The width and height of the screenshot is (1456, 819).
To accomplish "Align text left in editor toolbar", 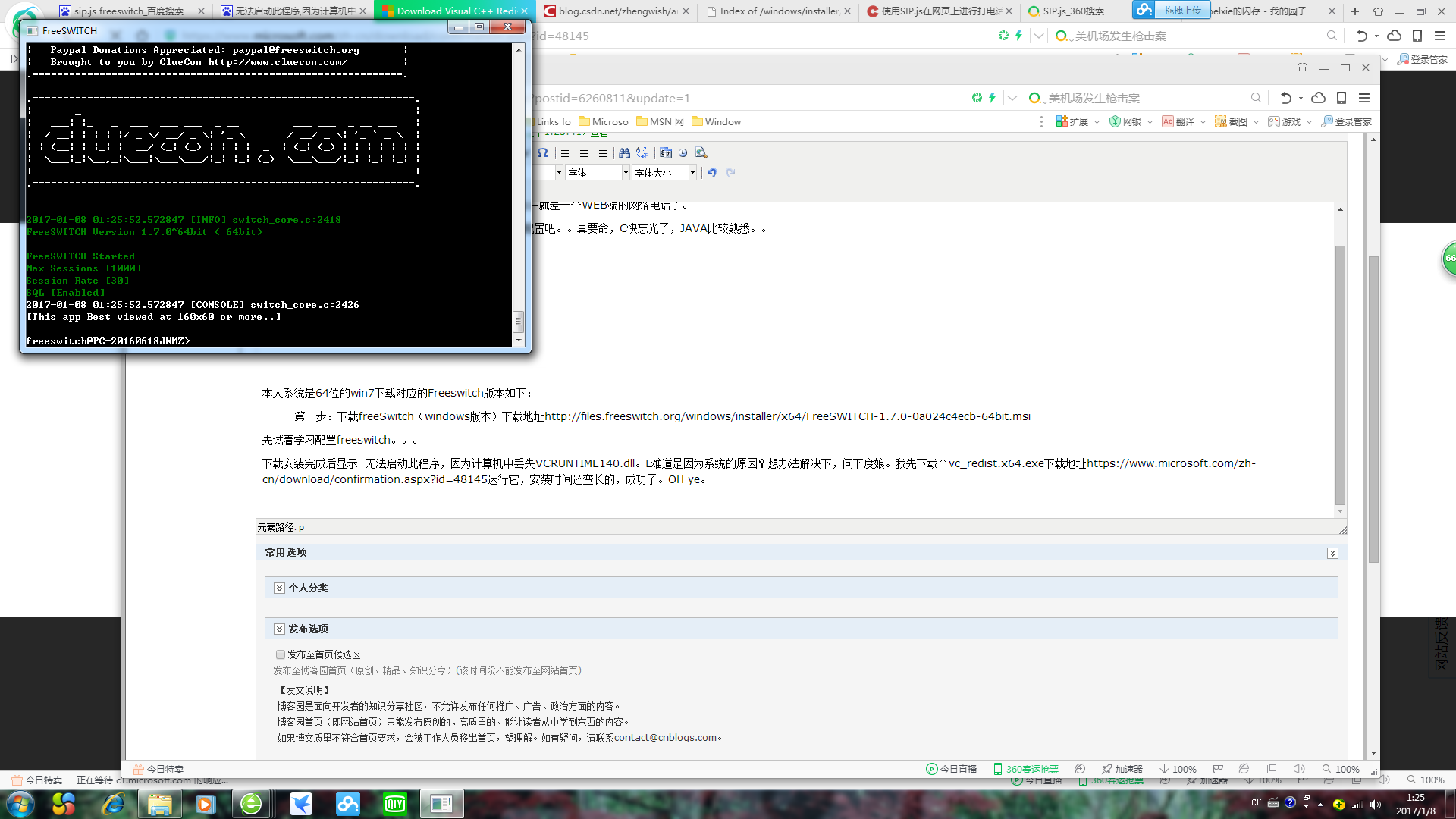I will [x=566, y=153].
